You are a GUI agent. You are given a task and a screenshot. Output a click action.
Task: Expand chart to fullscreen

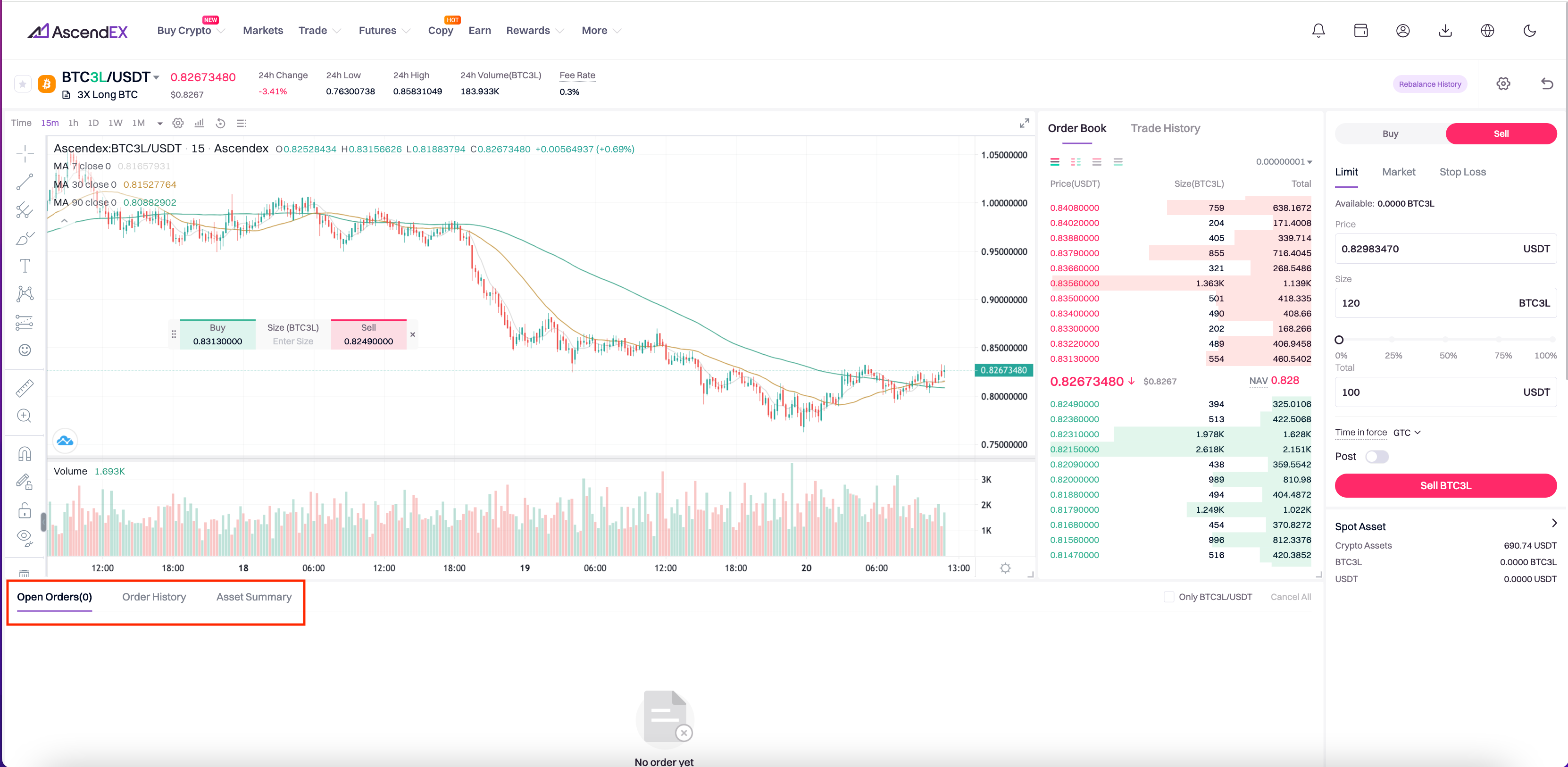1025,123
